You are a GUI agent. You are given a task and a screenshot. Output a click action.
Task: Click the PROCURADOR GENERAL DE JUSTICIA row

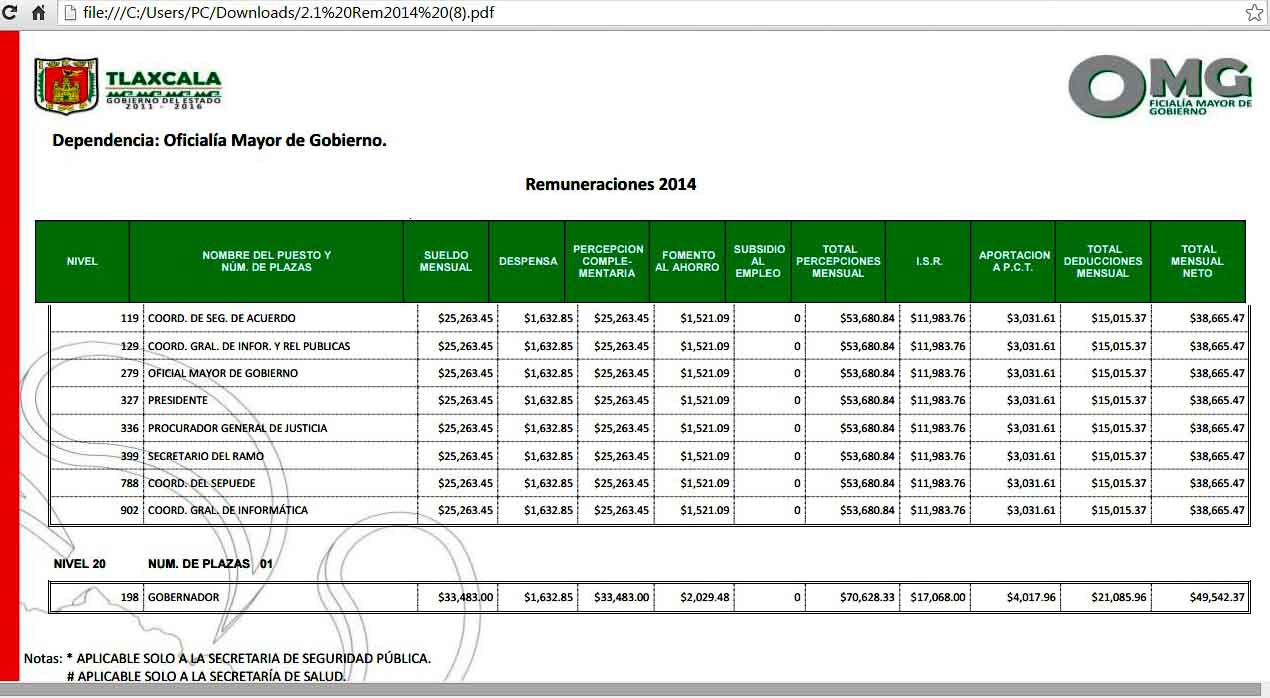click(237, 428)
